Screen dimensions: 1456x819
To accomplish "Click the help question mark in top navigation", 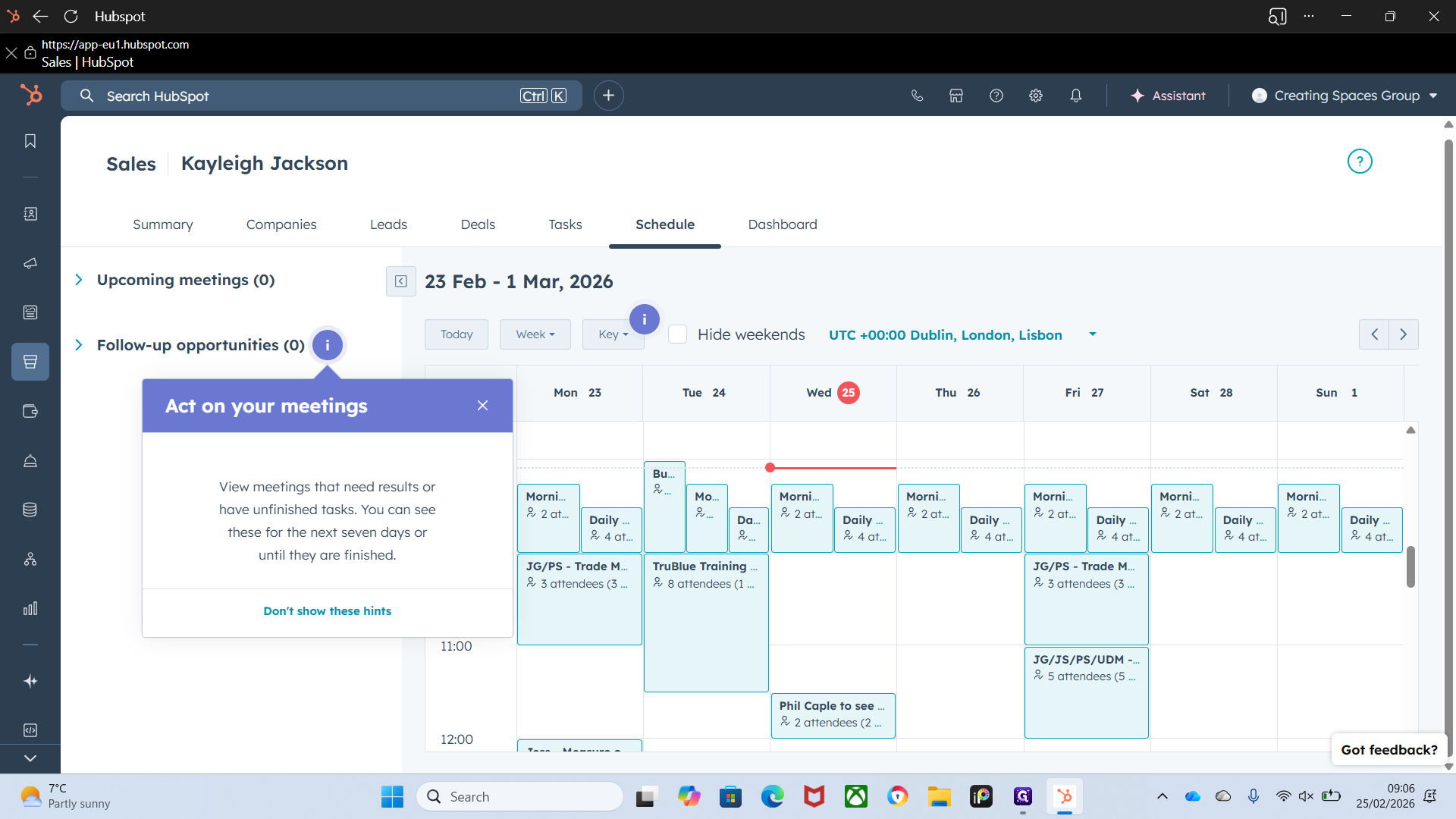I will tap(996, 96).
